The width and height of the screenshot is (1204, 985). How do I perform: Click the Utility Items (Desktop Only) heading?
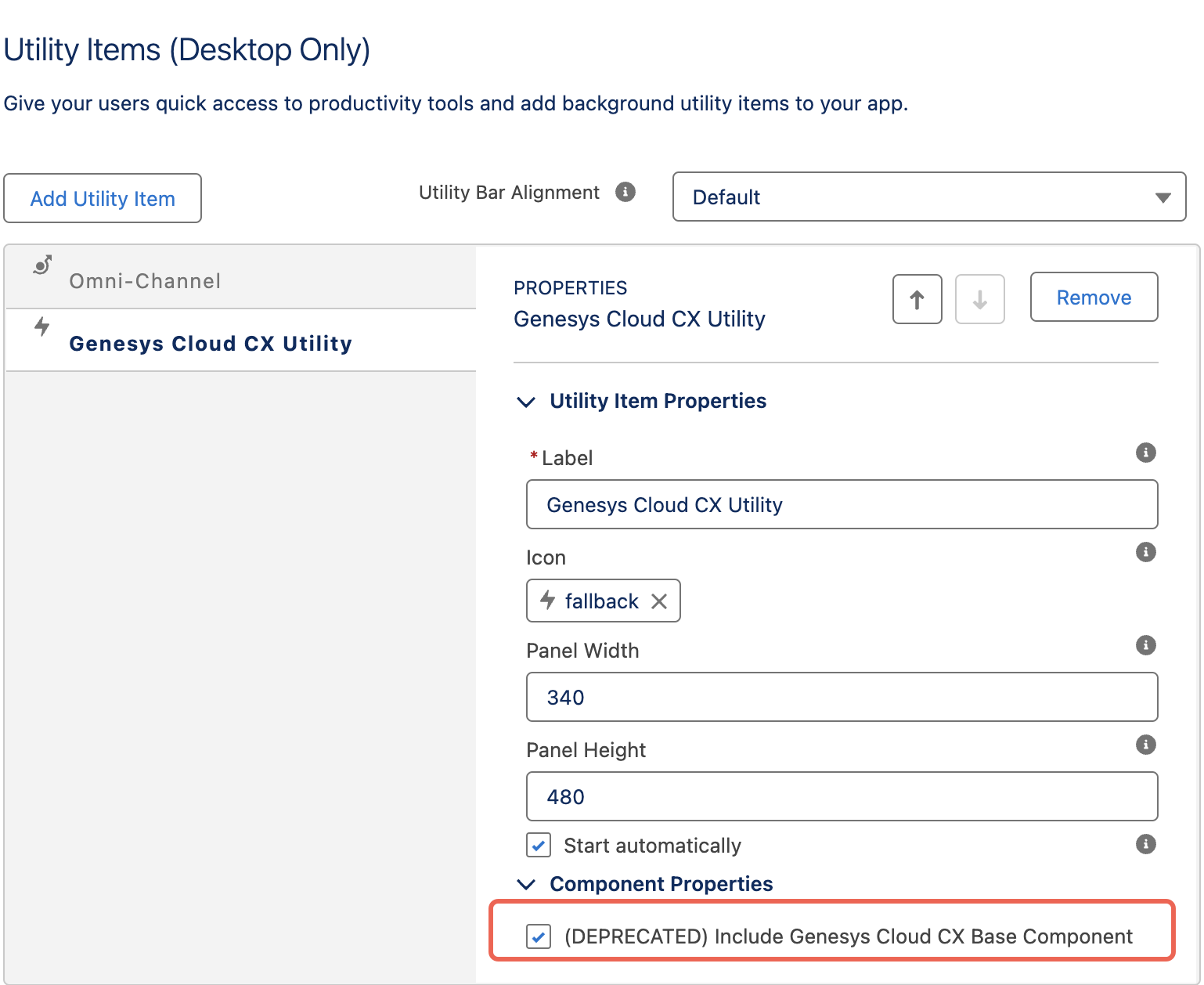point(187,50)
